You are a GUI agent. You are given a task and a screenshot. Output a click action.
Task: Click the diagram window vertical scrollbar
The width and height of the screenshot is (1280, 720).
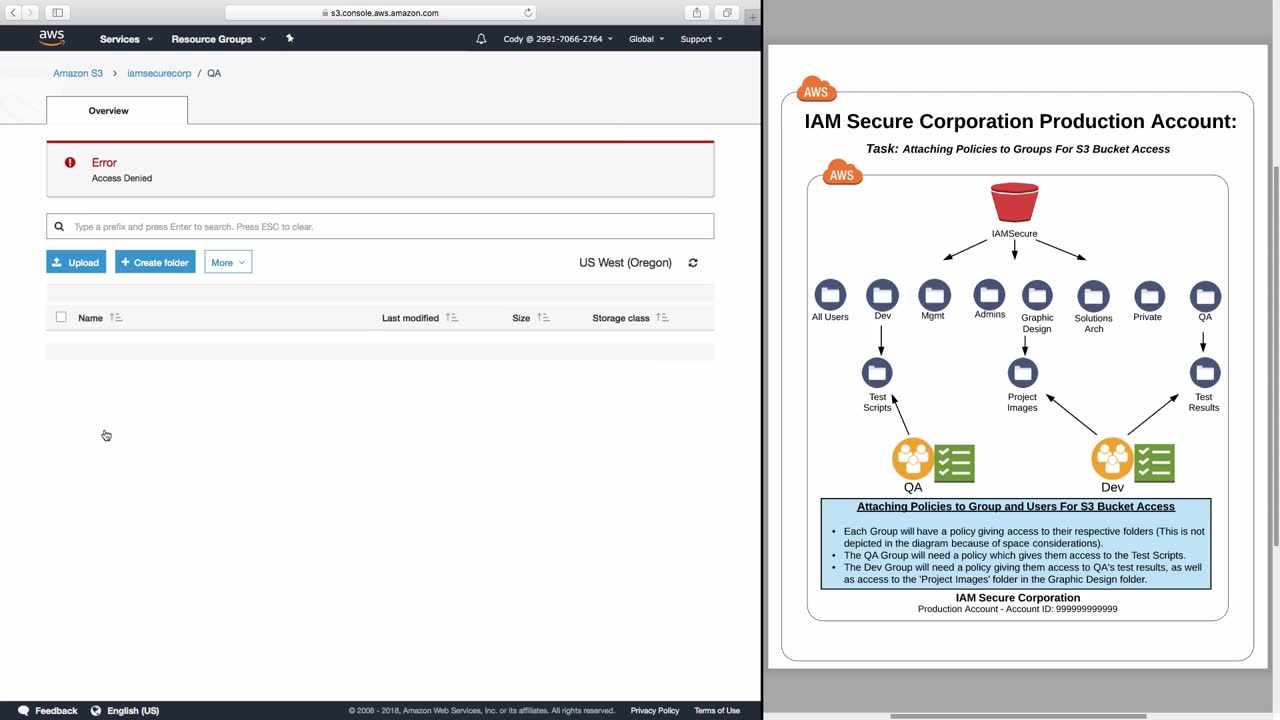pyautogui.click(x=1275, y=355)
